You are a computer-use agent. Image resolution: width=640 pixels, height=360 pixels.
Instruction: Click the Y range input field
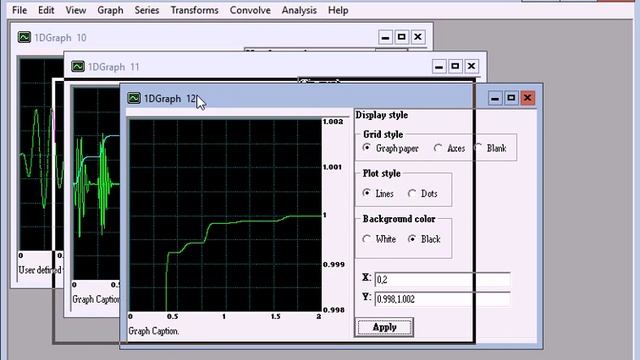coord(442,299)
